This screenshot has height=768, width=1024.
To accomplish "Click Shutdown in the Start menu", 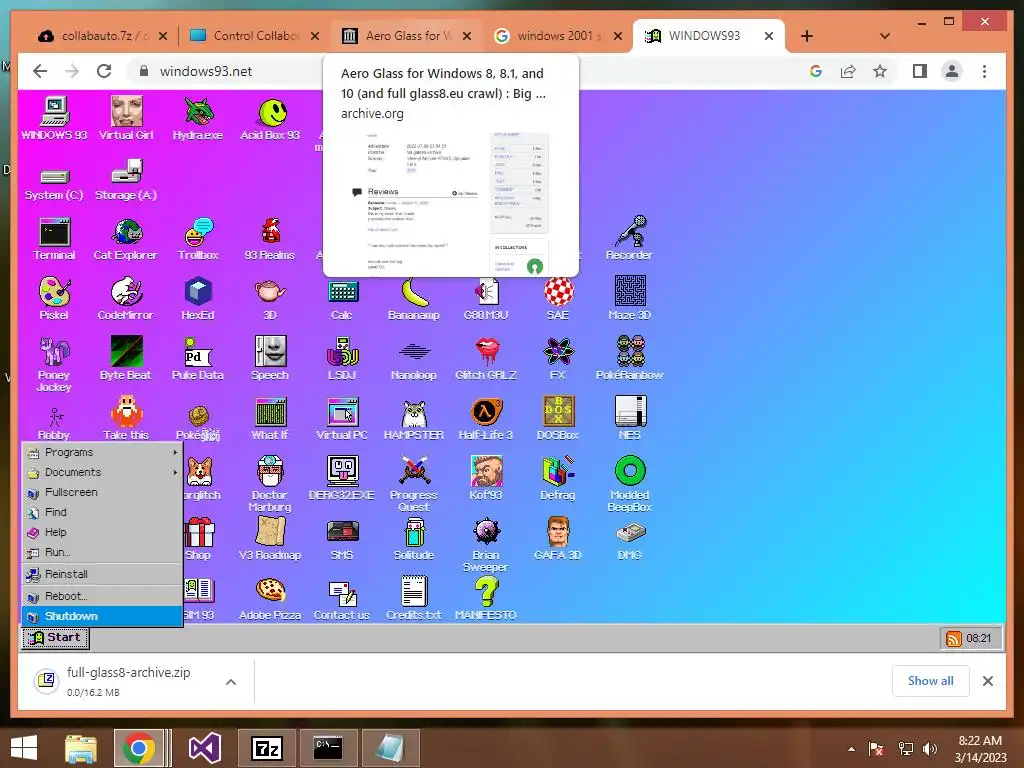I will tap(103, 616).
